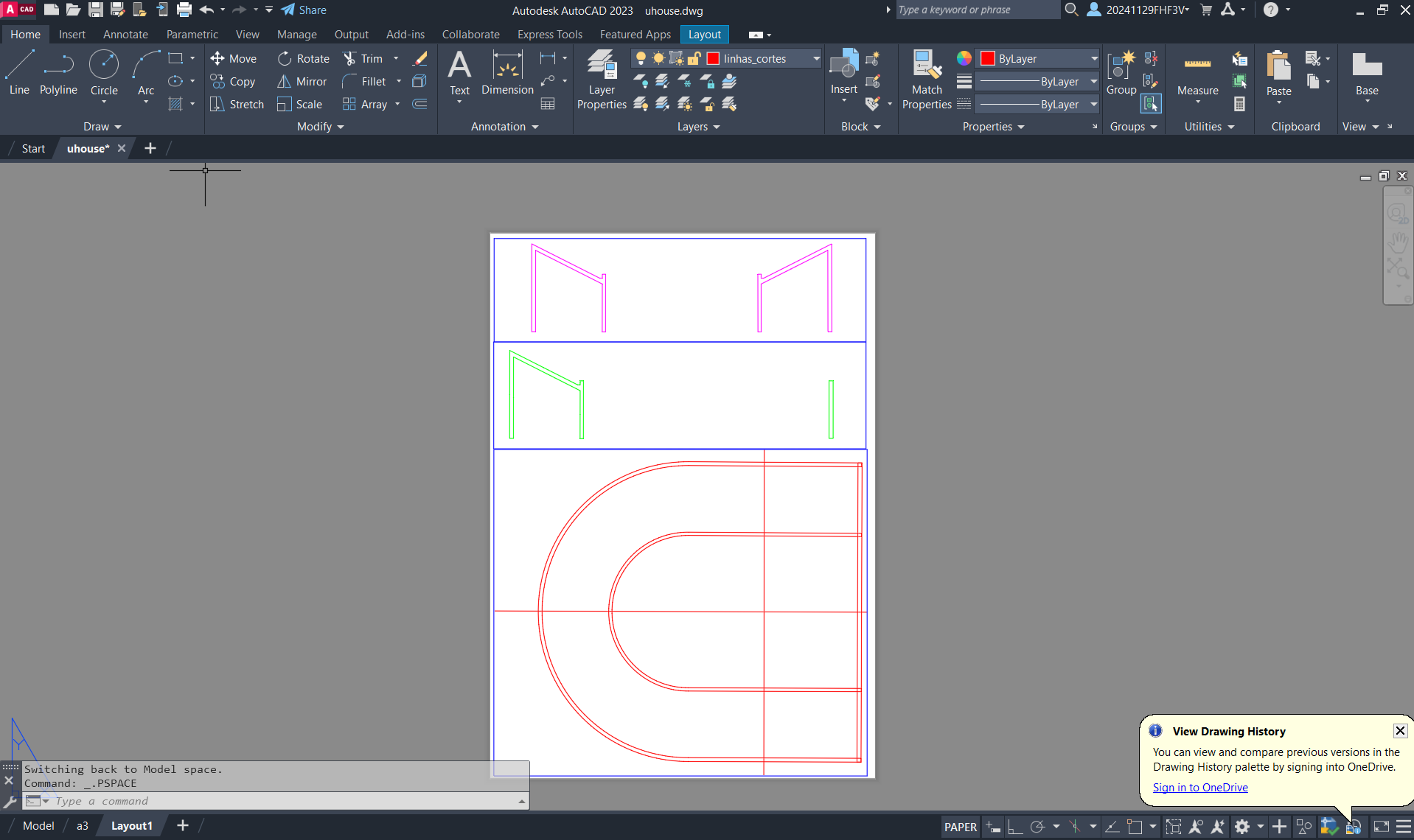Choose the Rotate tool
Screen dimensions: 1414x840
[x=304, y=59]
